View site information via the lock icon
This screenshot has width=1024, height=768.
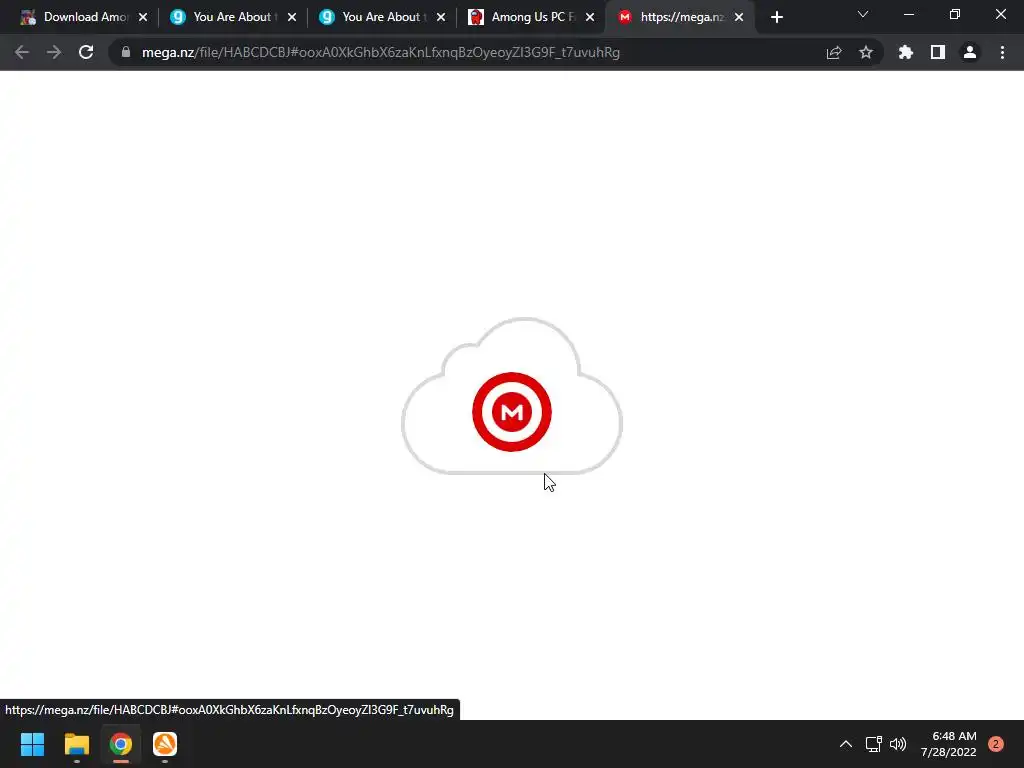tap(125, 52)
